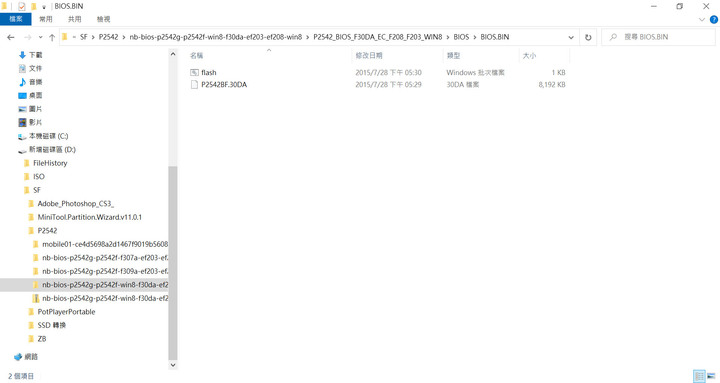
Task: Go up one folder level arrow
Action: (52, 37)
